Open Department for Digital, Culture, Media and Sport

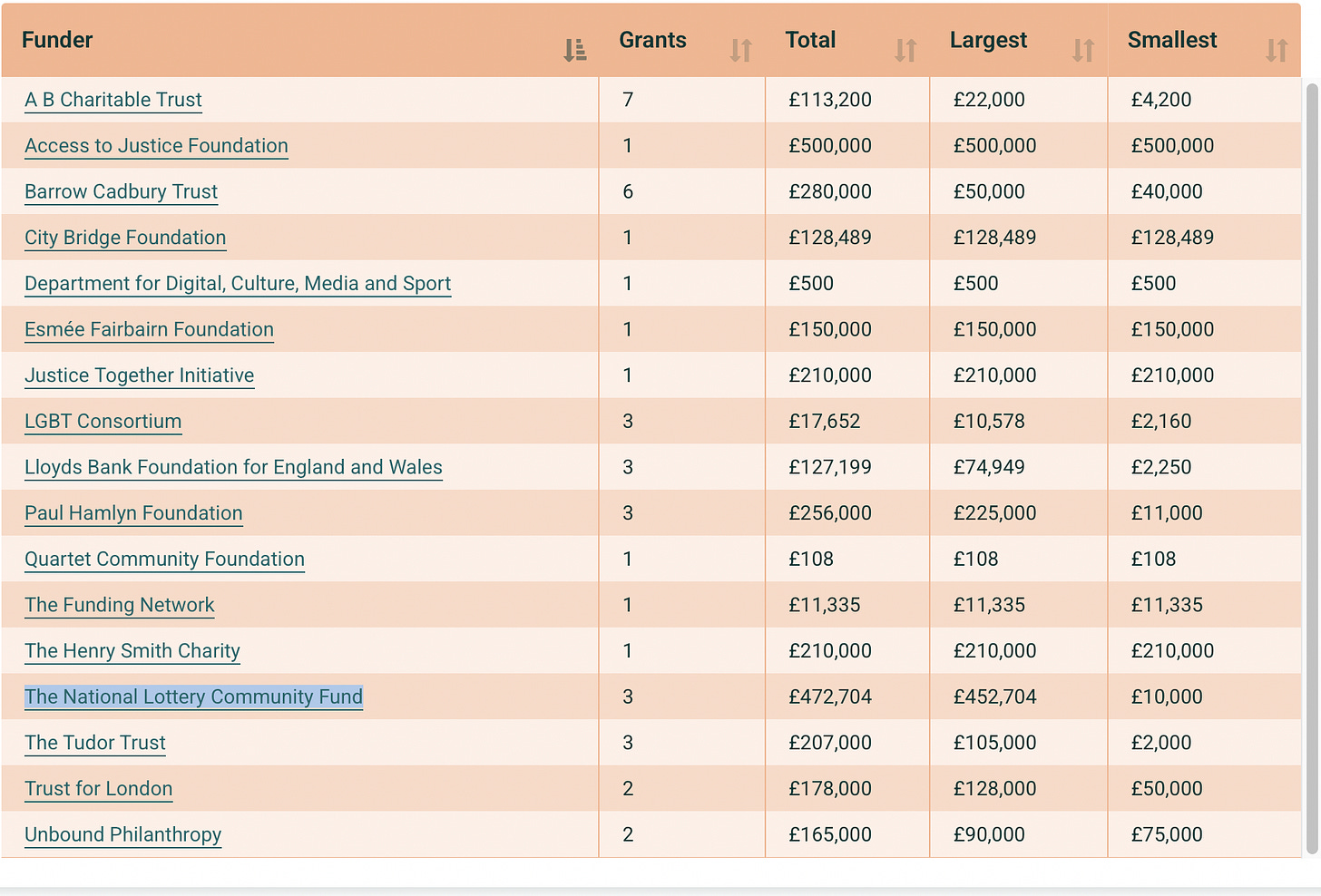tap(238, 283)
